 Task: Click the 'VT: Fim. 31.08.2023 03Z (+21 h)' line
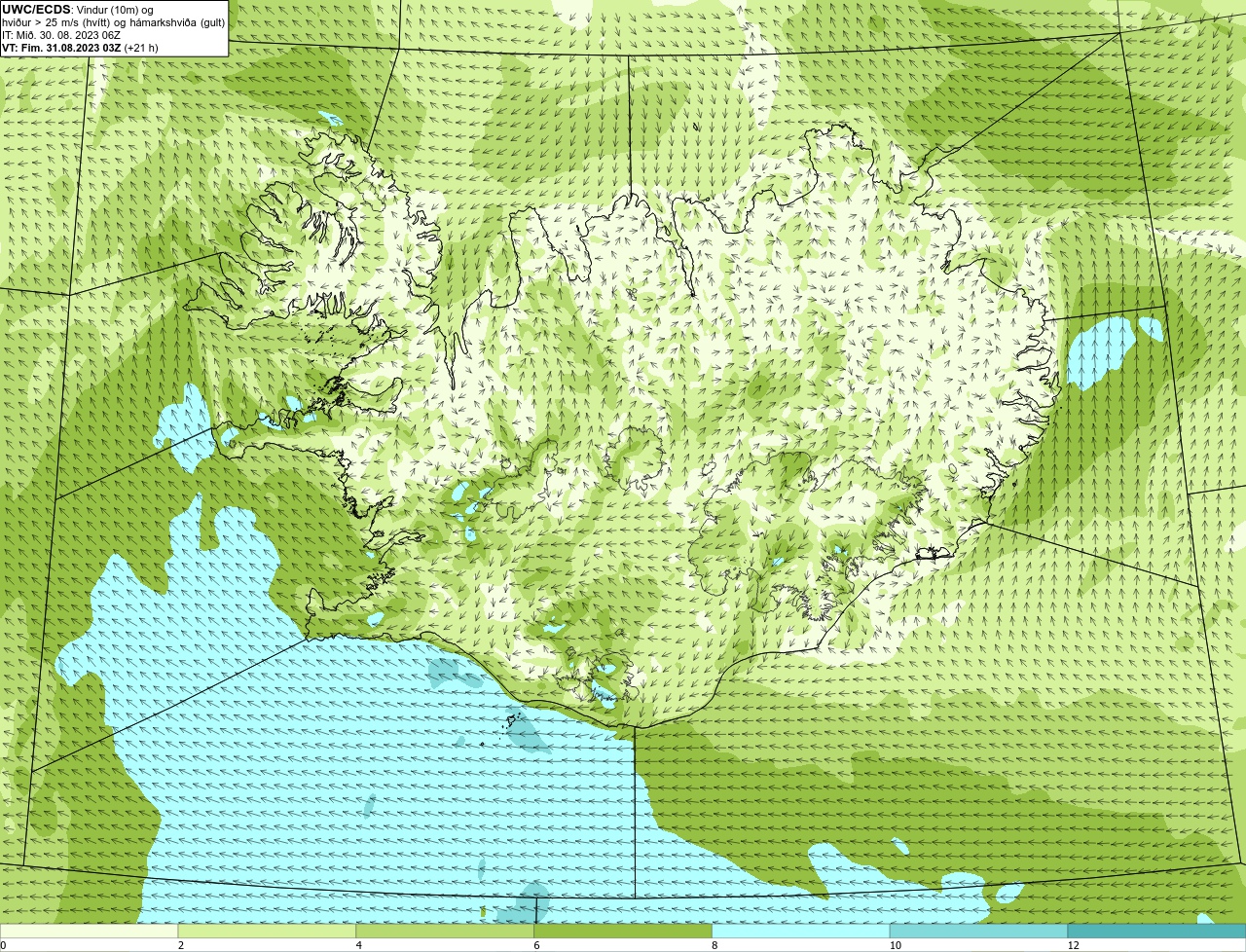pyautogui.click(x=80, y=48)
